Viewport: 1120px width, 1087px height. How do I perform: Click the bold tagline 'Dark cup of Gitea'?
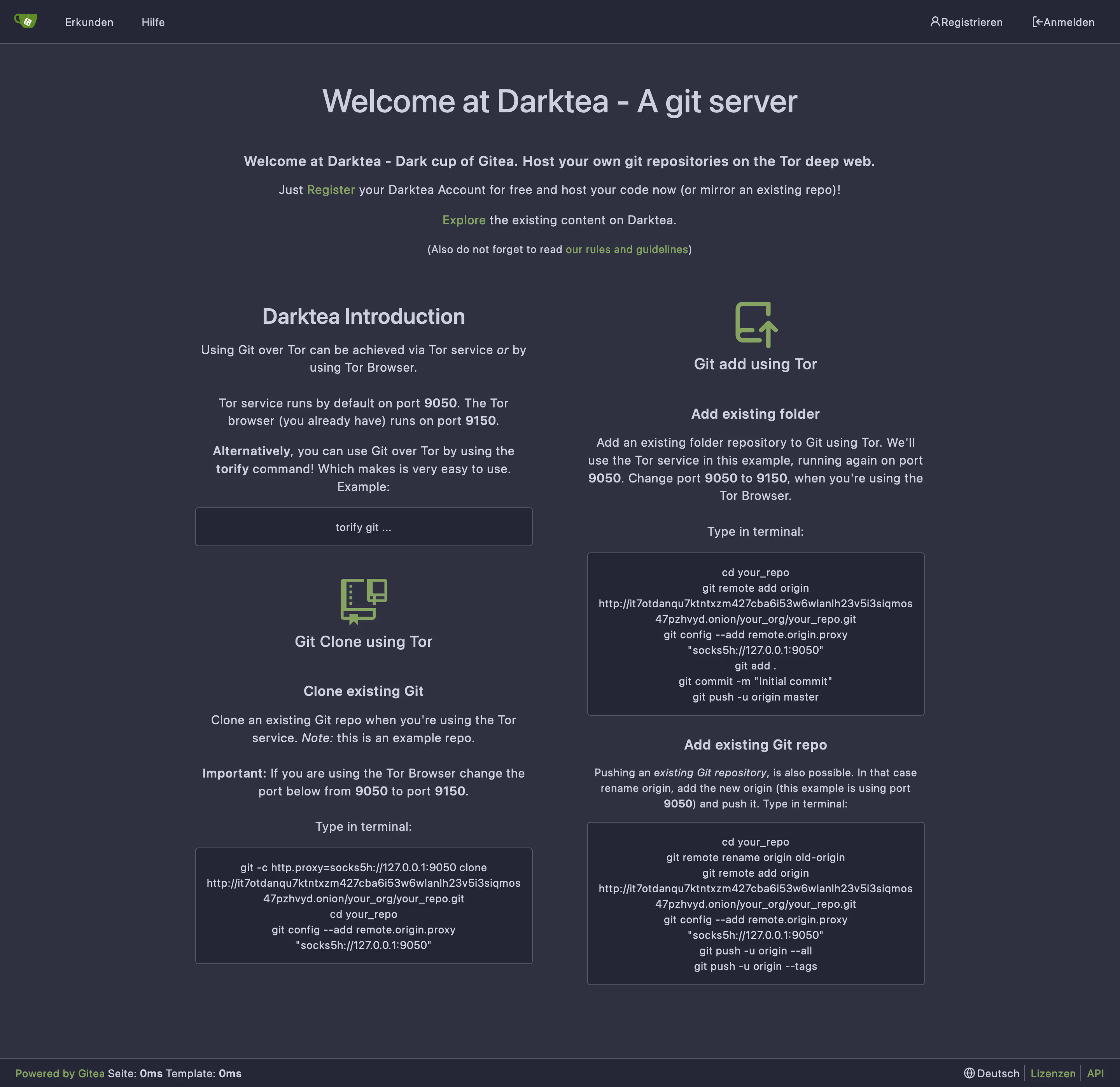coord(457,161)
